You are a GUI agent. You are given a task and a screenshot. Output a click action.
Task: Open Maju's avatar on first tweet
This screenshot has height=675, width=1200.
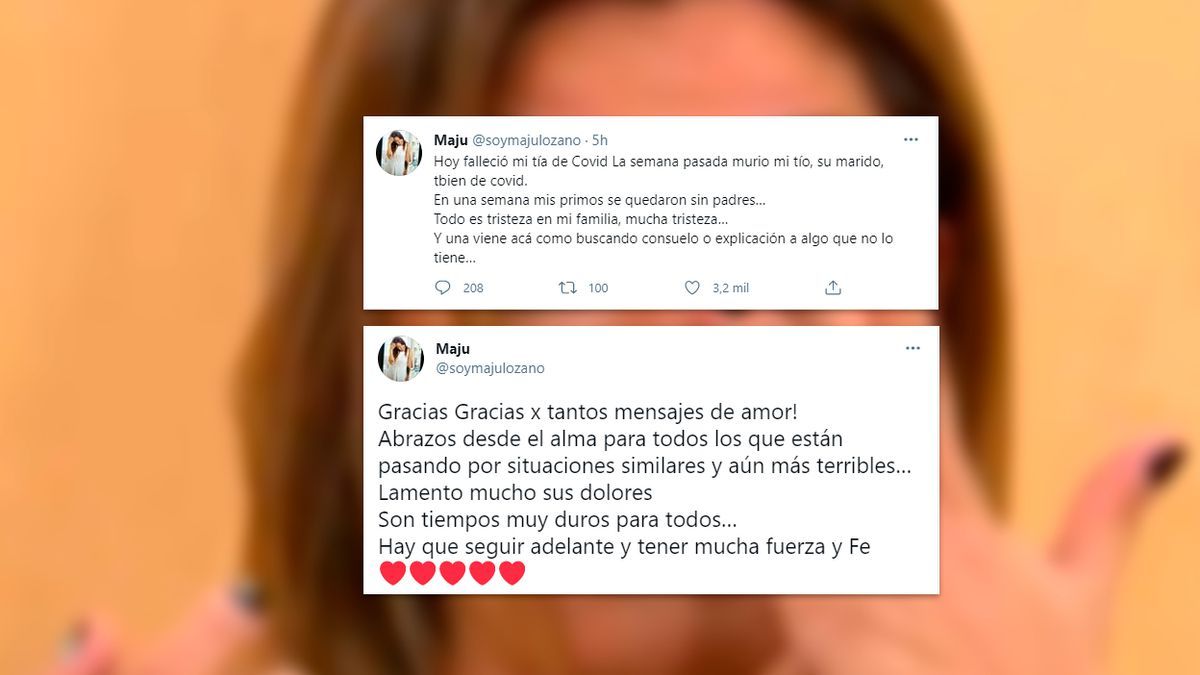[399, 153]
